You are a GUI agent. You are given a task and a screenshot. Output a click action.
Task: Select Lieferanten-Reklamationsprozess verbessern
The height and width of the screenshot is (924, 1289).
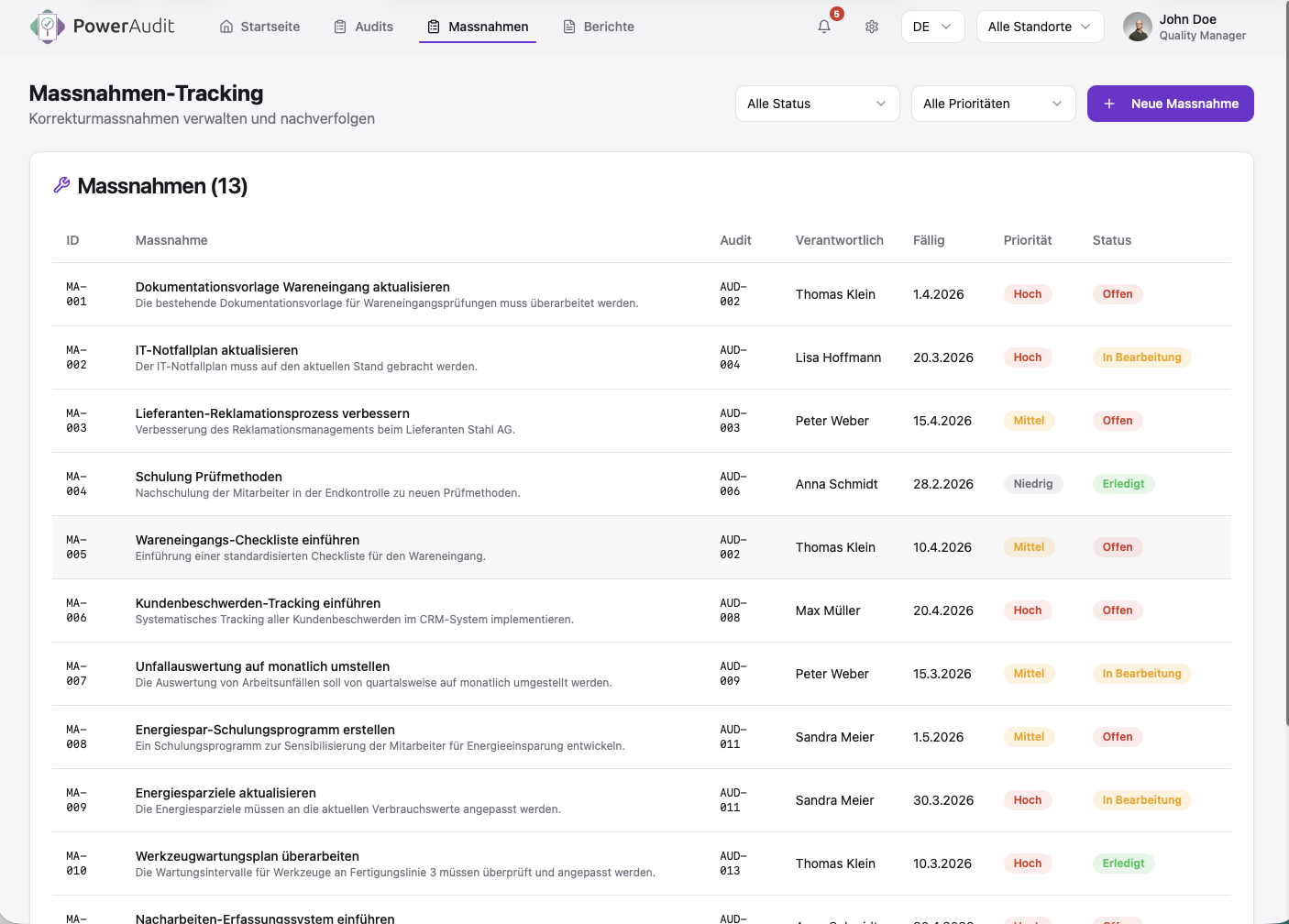[x=272, y=413]
